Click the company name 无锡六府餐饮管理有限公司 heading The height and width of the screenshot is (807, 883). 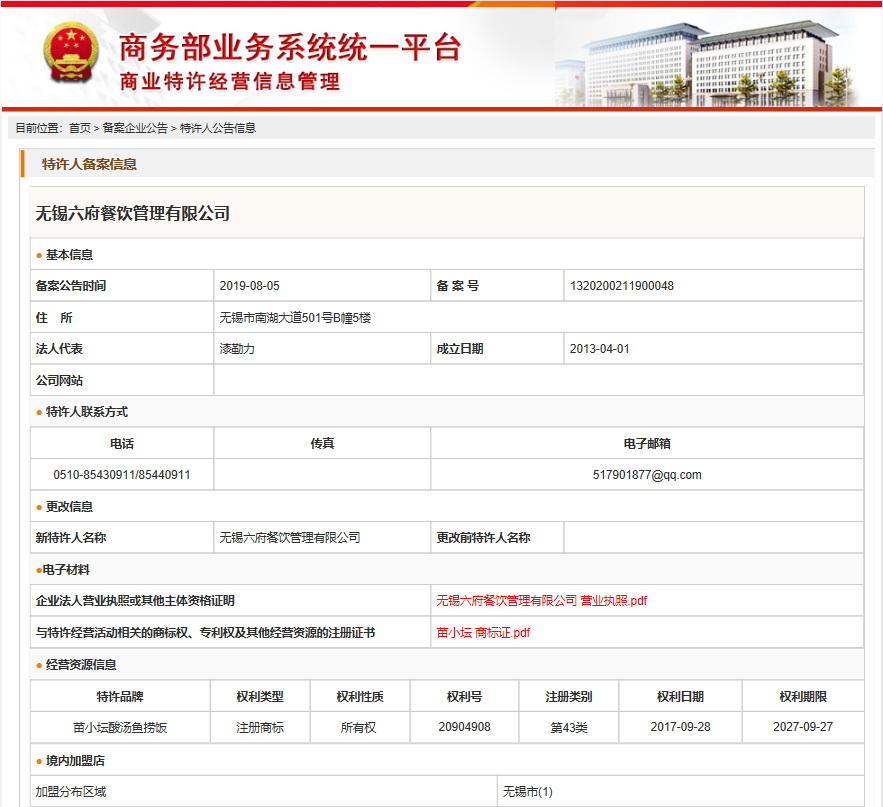coord(133,213)
